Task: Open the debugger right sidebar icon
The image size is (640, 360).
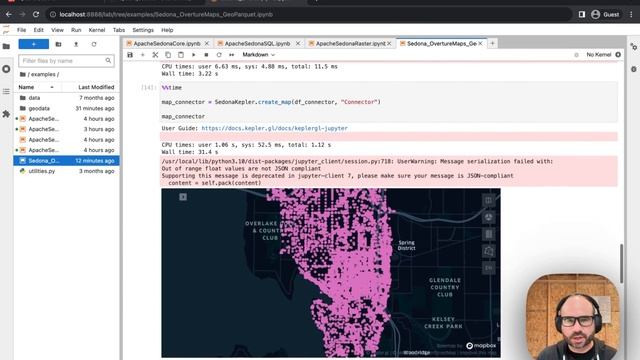Action: pos(633,69)
